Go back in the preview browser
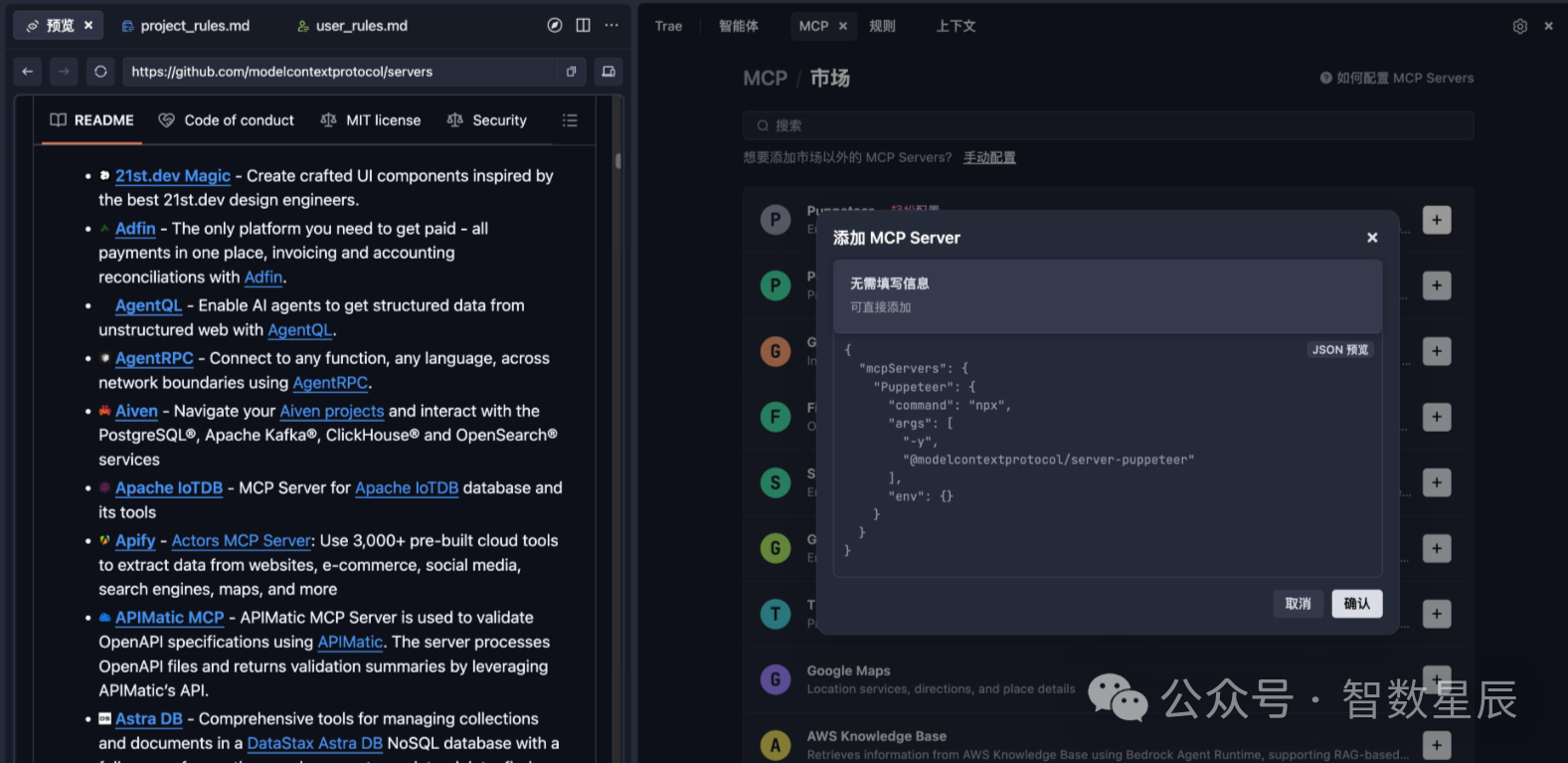The height and width of the screenshot is (763, 1568). tap(28, 72)
